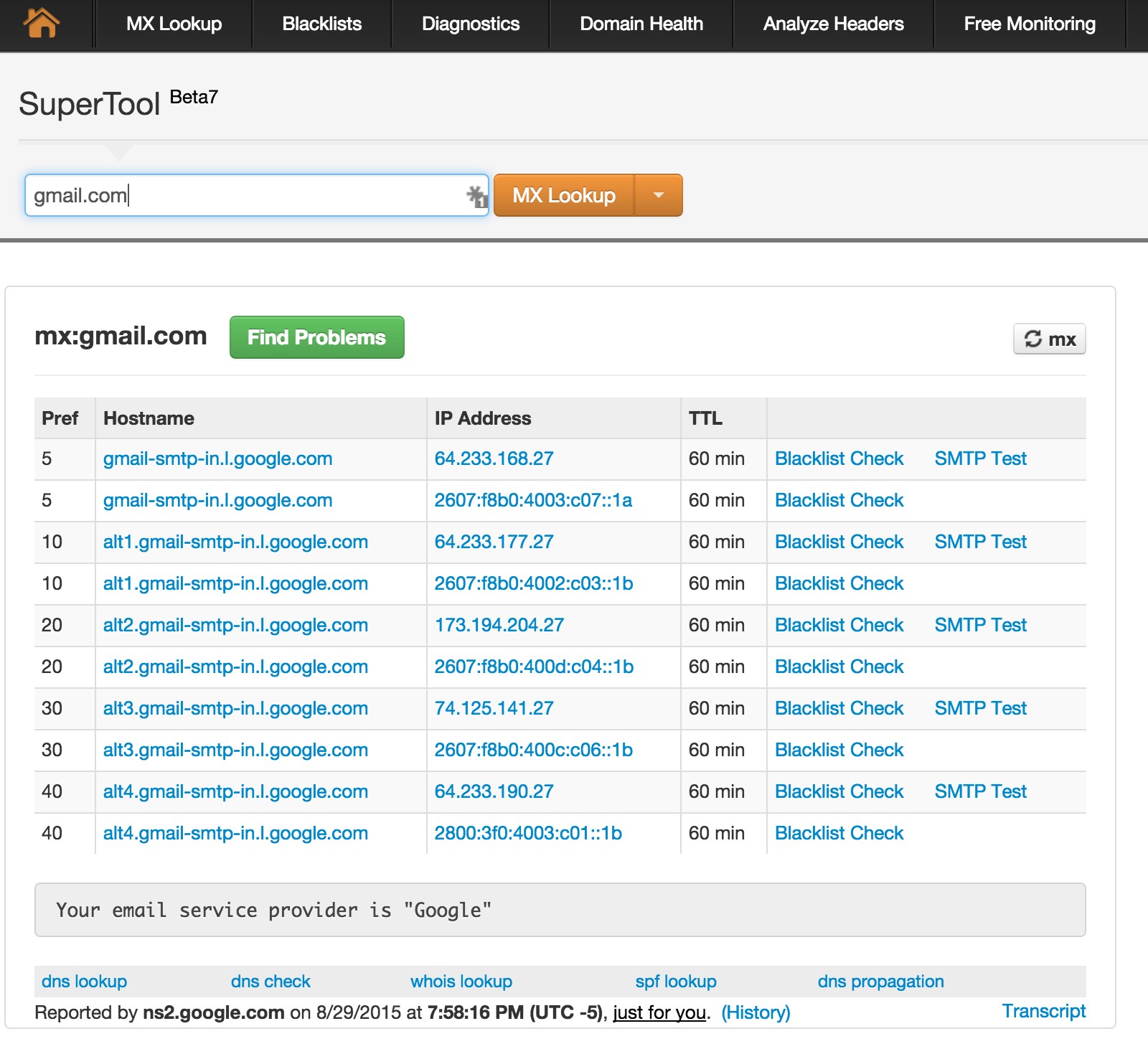
Task: Go to Domain Health in navigation
Action: [641, 24]
